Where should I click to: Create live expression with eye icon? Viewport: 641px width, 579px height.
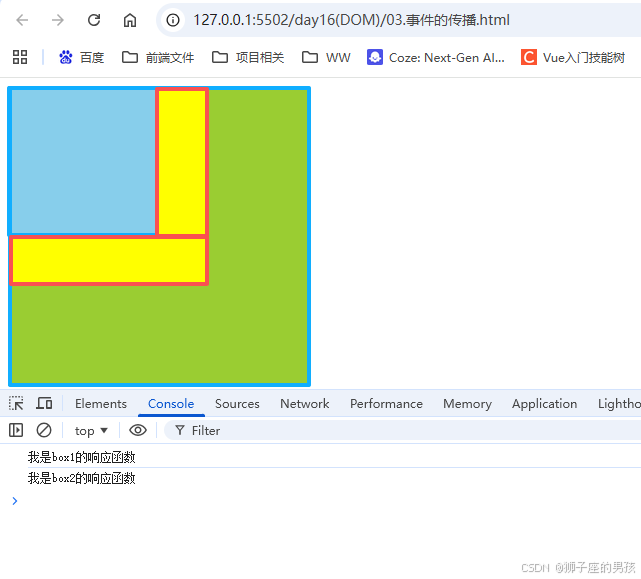pyautogui.click(x=138, y=430)
